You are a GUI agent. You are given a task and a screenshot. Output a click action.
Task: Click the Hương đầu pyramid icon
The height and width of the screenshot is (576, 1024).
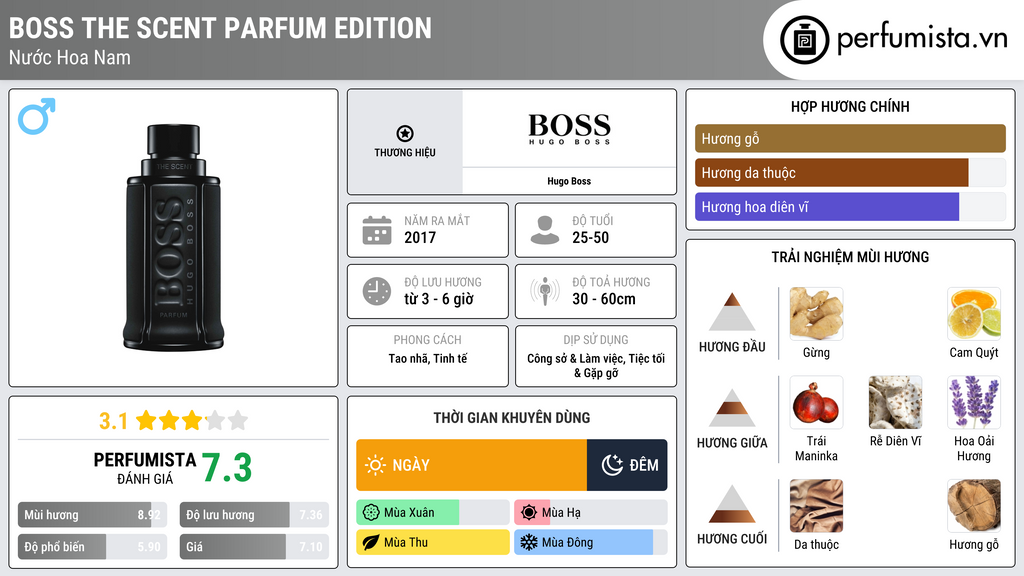(x=732, y=312)
